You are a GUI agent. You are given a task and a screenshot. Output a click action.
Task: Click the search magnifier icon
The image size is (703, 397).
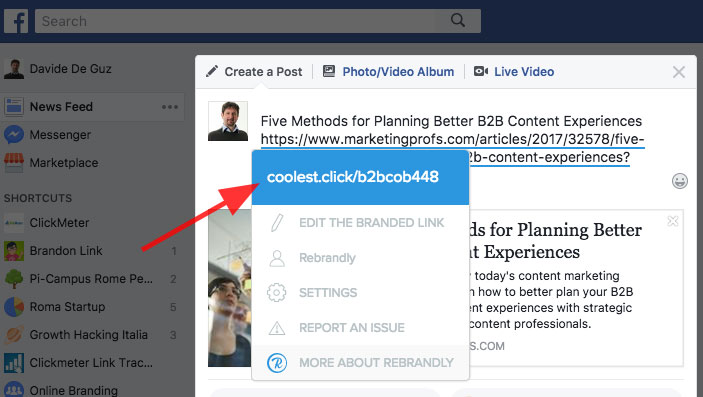click(x=458, y=20)
